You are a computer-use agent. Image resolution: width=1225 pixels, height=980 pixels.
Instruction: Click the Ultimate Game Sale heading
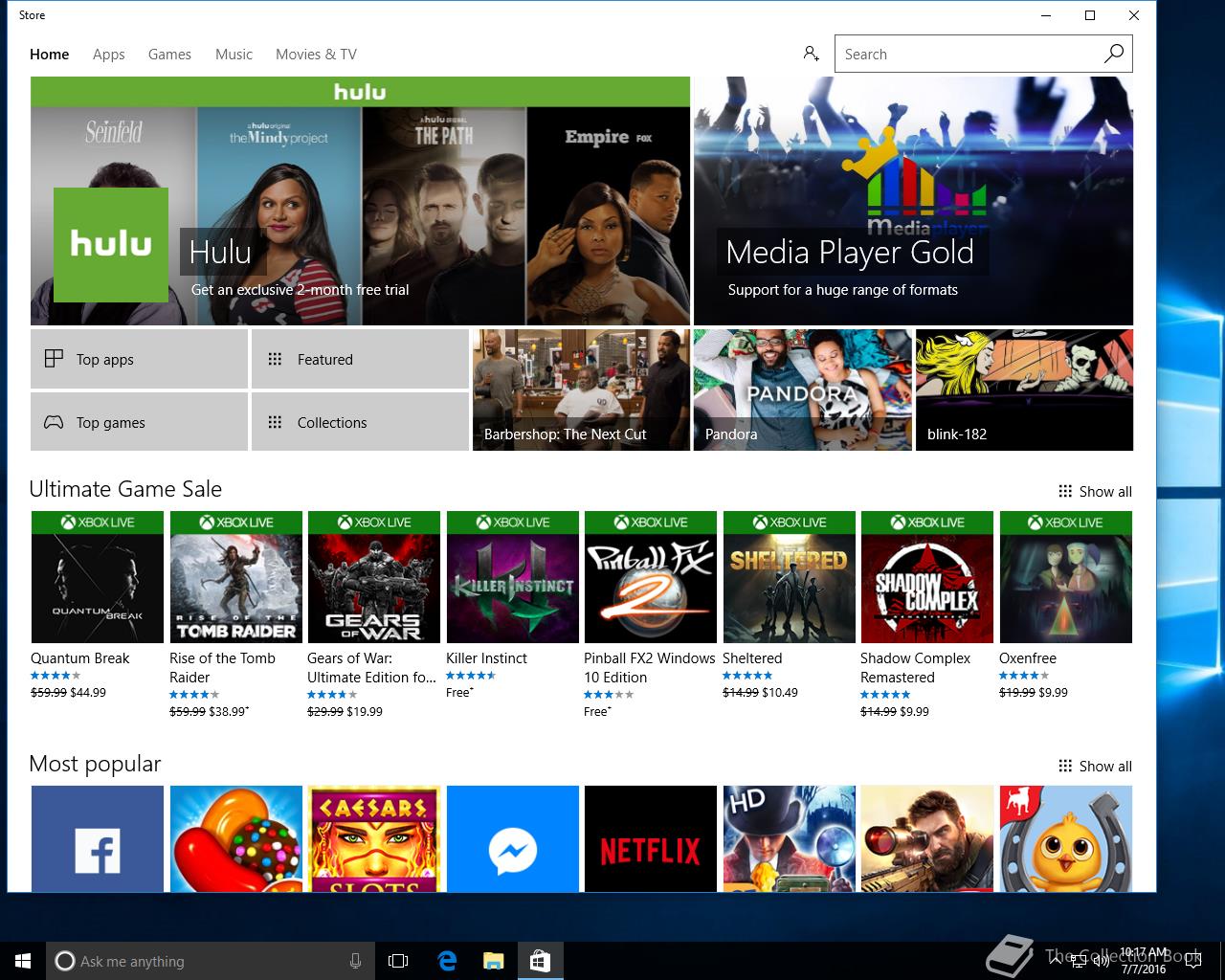pos(125,489)
